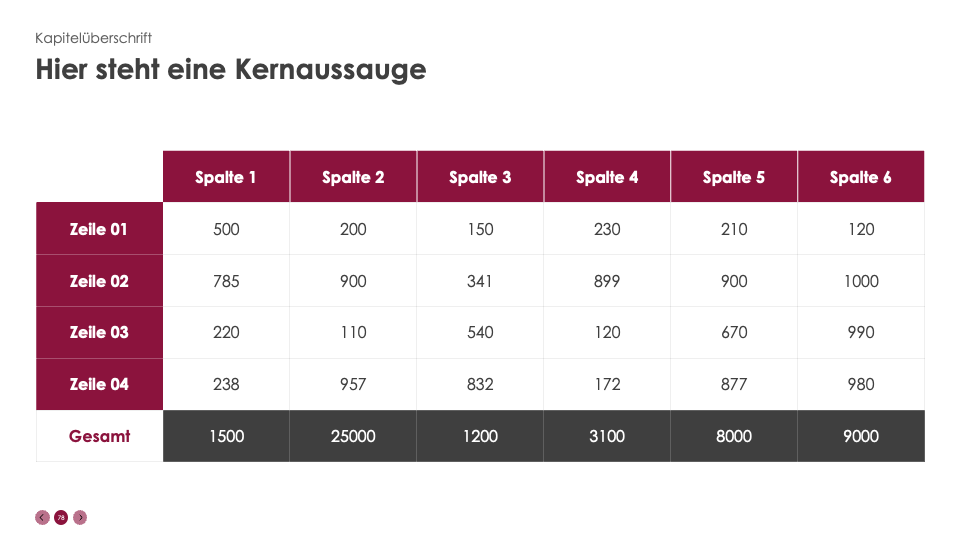Select the Gesamt row label
The height and width of the screenshot is (540, 960).
pyautogui.click(x=99, y=436)
